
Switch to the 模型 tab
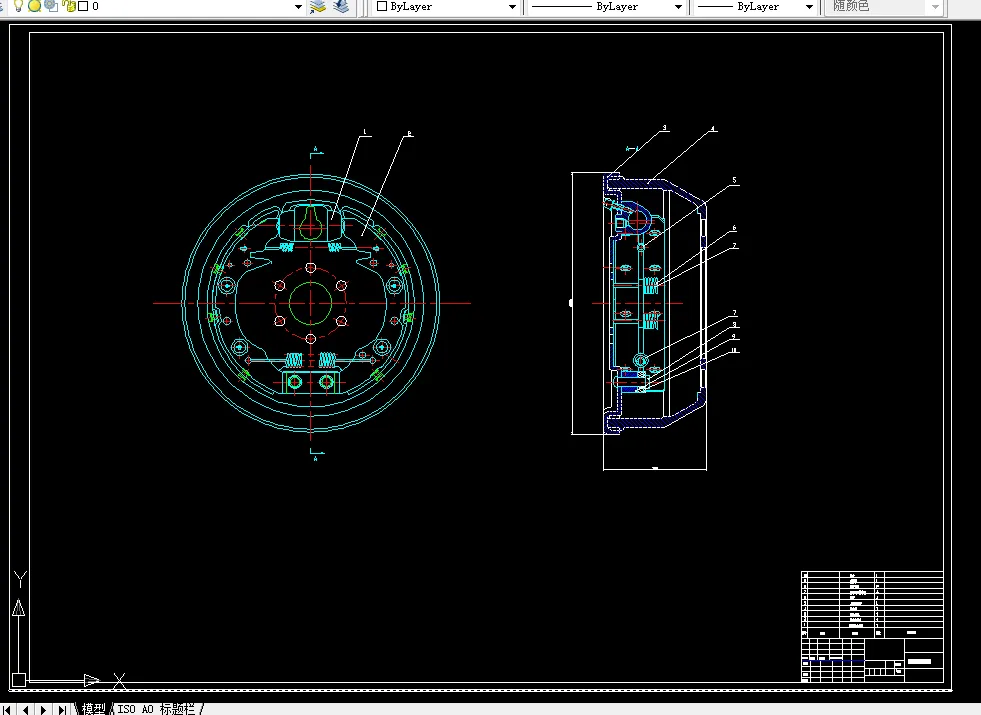(x=94, y=709)
